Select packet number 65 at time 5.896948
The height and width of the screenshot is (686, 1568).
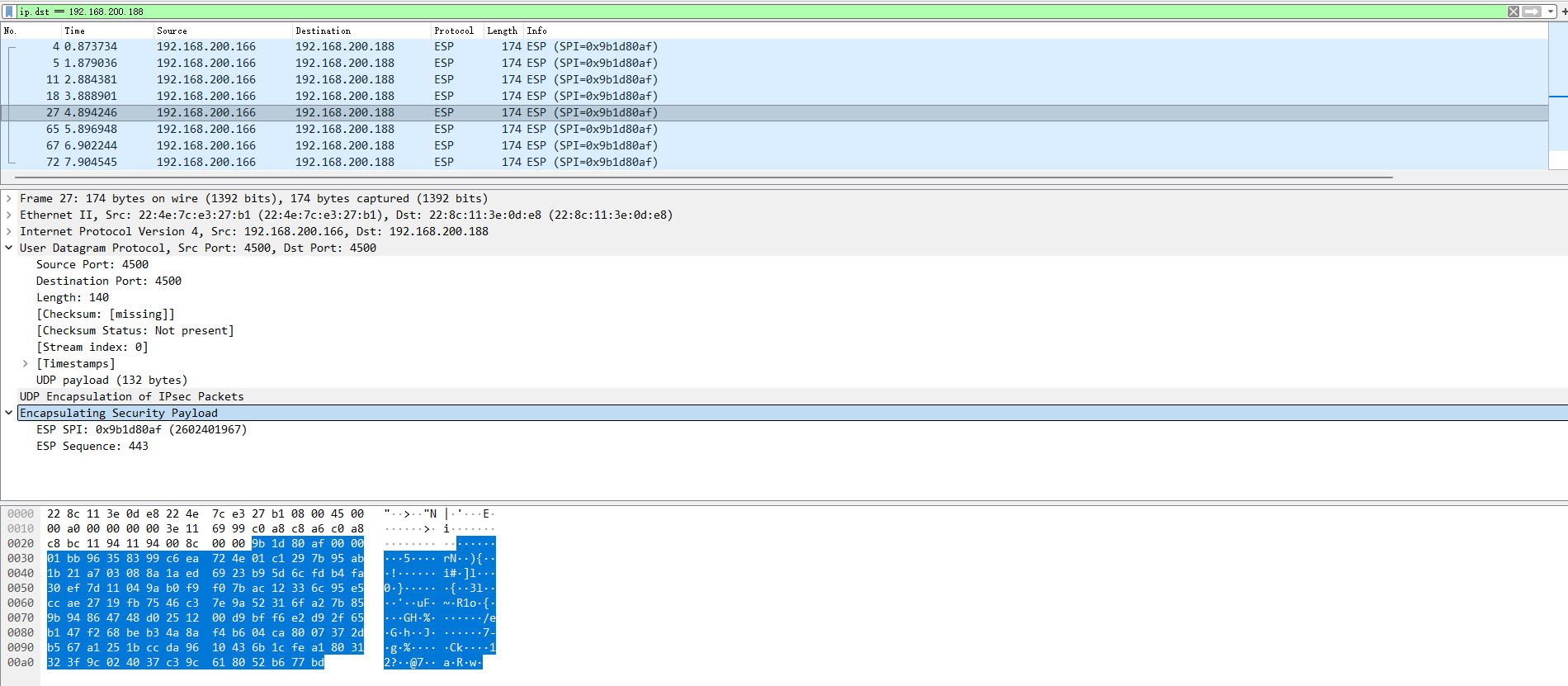[x=774, y=130]
